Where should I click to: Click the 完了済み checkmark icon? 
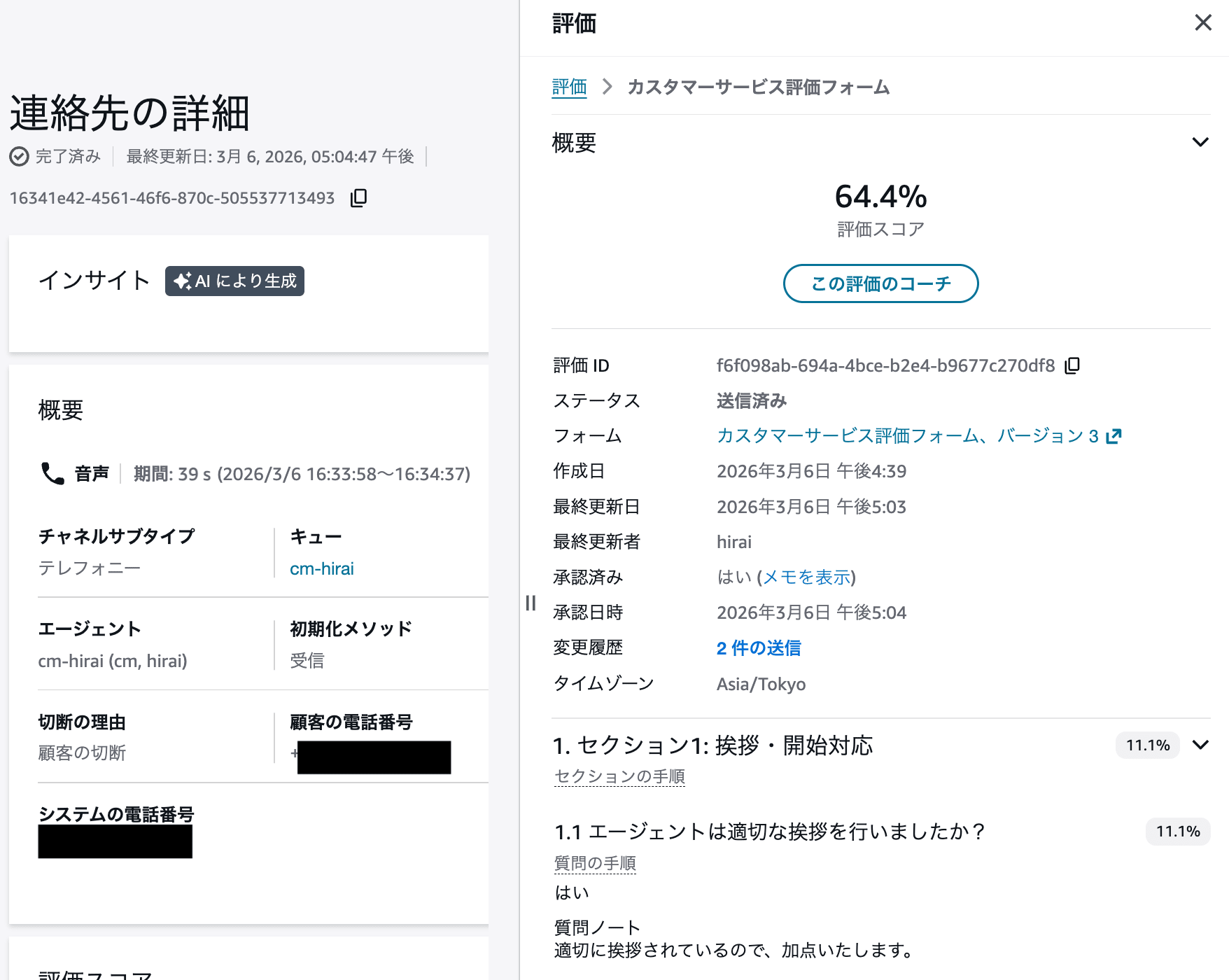tap(19, 156)
